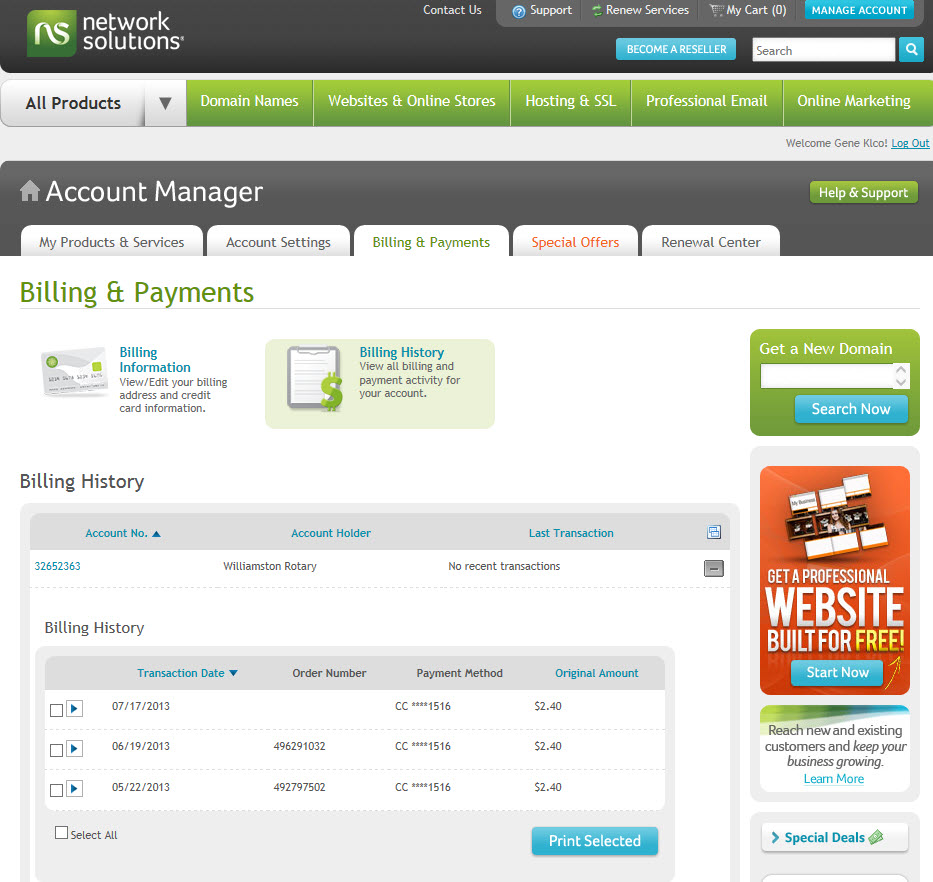Check the box for the 06/19/2013 transaction

[57, 750]
